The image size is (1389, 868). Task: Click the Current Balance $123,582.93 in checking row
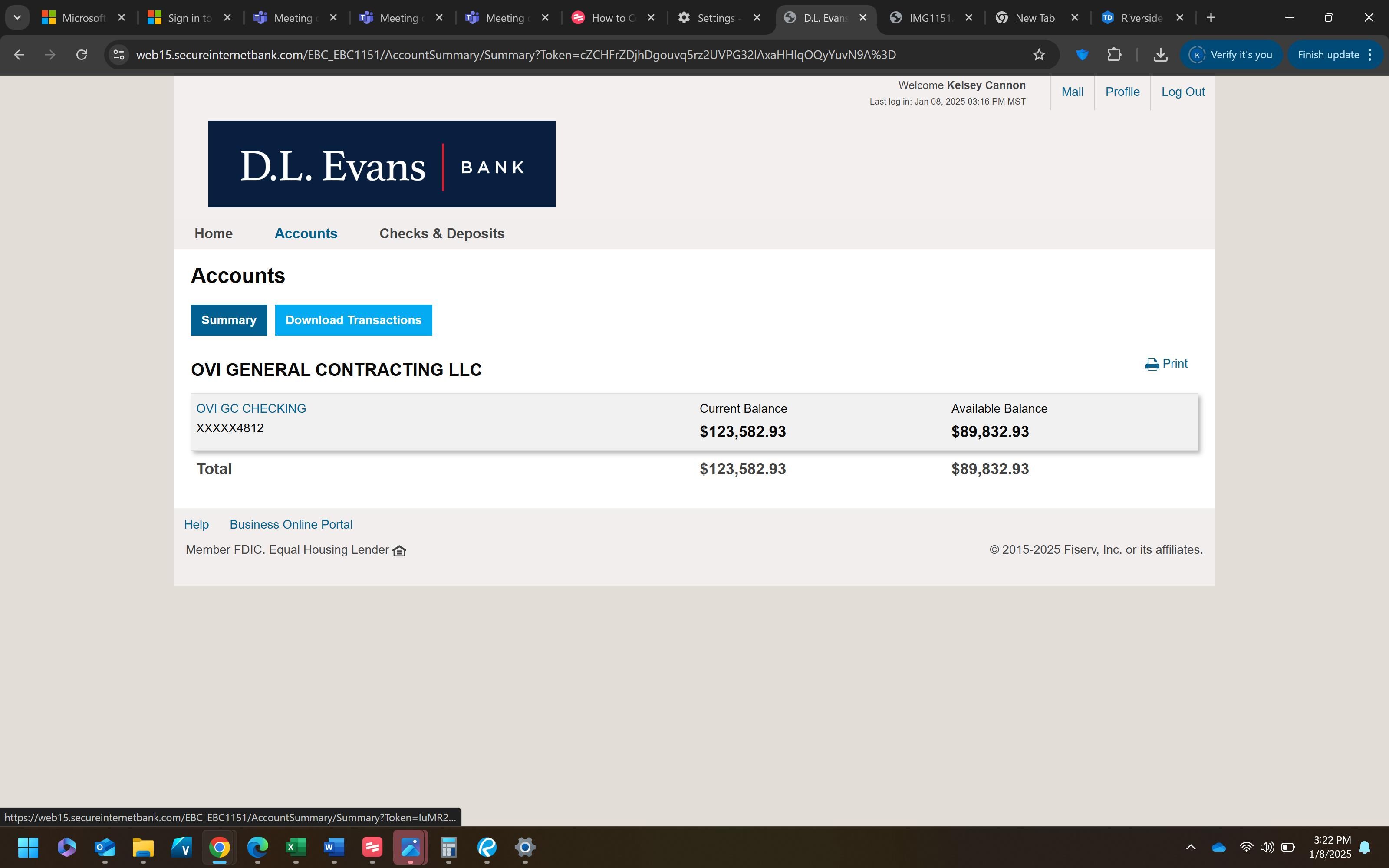pos(743,432)
